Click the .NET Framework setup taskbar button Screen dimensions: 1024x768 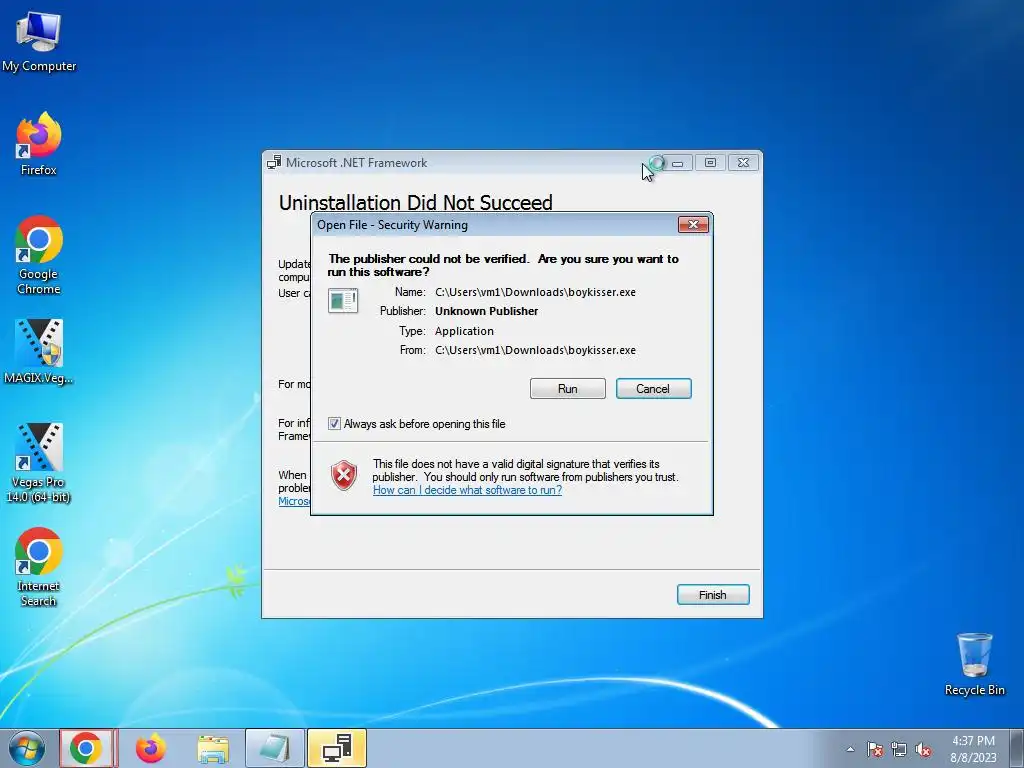tap(336, 748)
